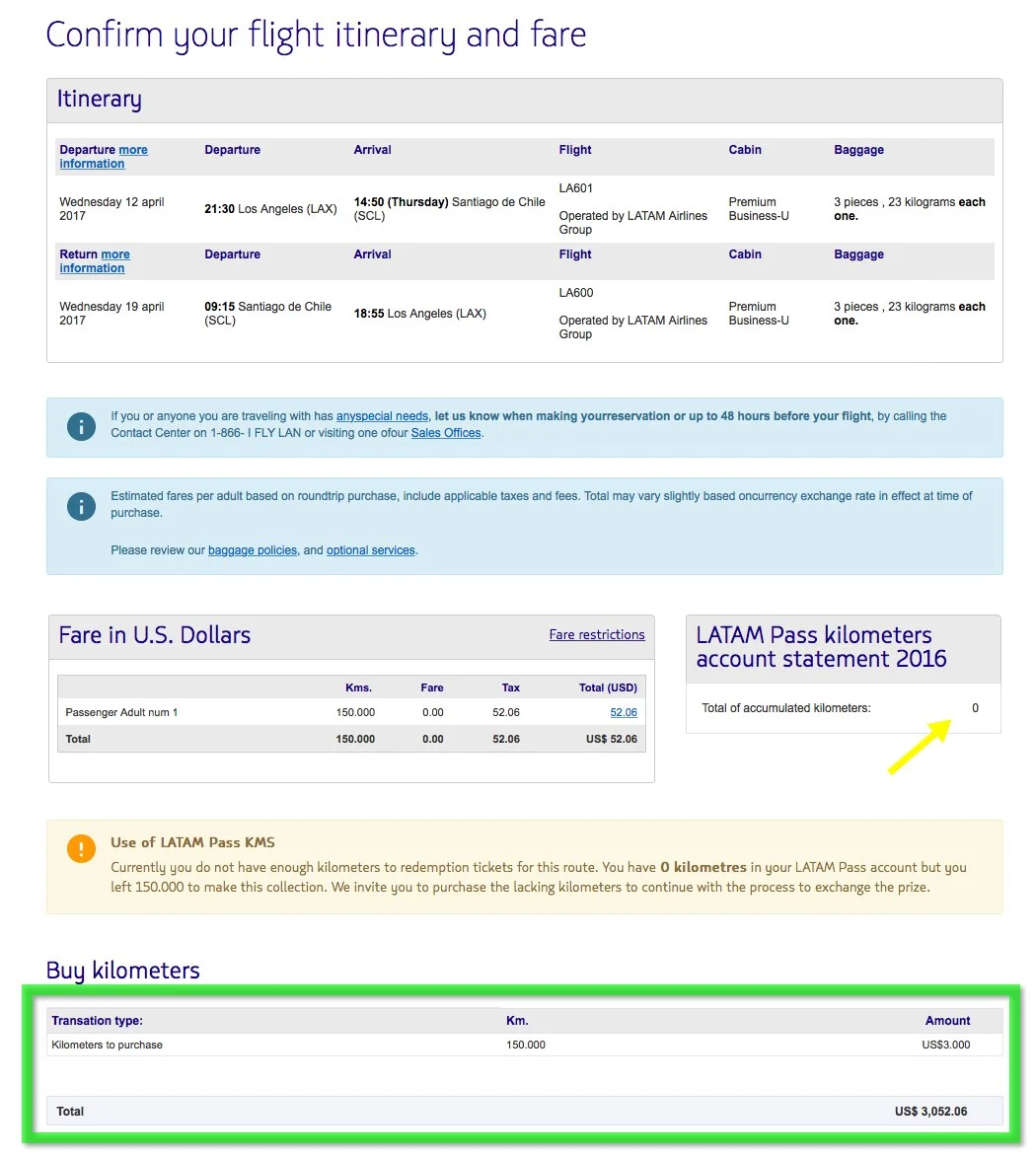Screen dimensions: 1036x1156
Task: Click the 52.06 total link for Passenger Adult
Action: point(623,712)
